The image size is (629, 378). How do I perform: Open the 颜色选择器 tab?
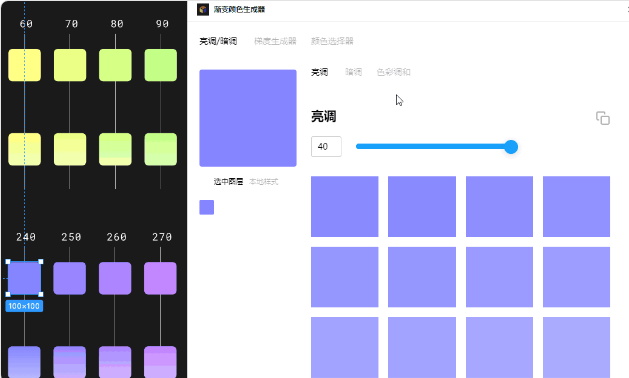tap(332, 41)
